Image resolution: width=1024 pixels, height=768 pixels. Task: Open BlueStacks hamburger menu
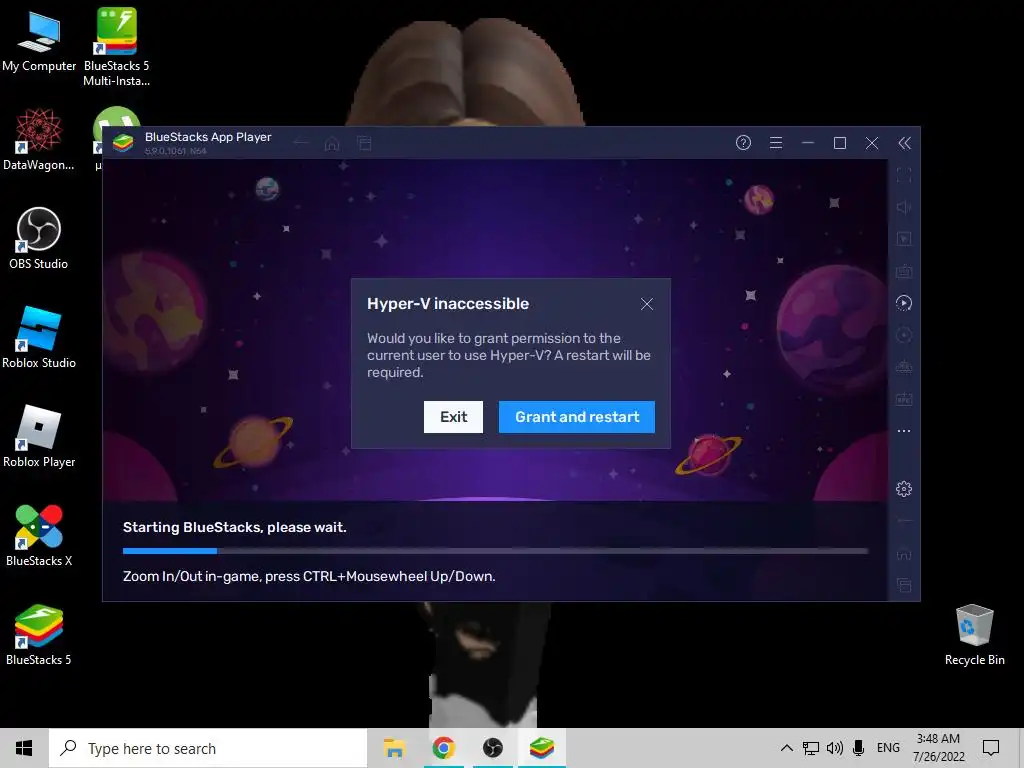click(x=776, y=143)
